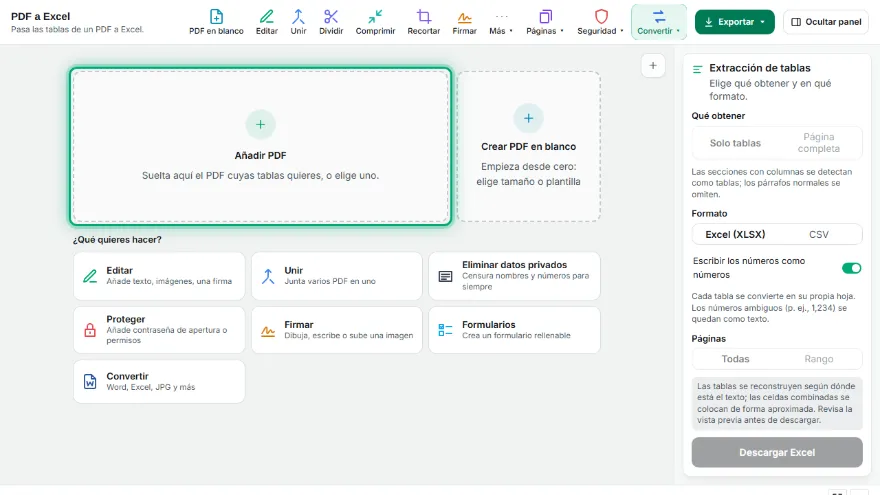Toggle Escribir los números como números switch

[851, 268]
